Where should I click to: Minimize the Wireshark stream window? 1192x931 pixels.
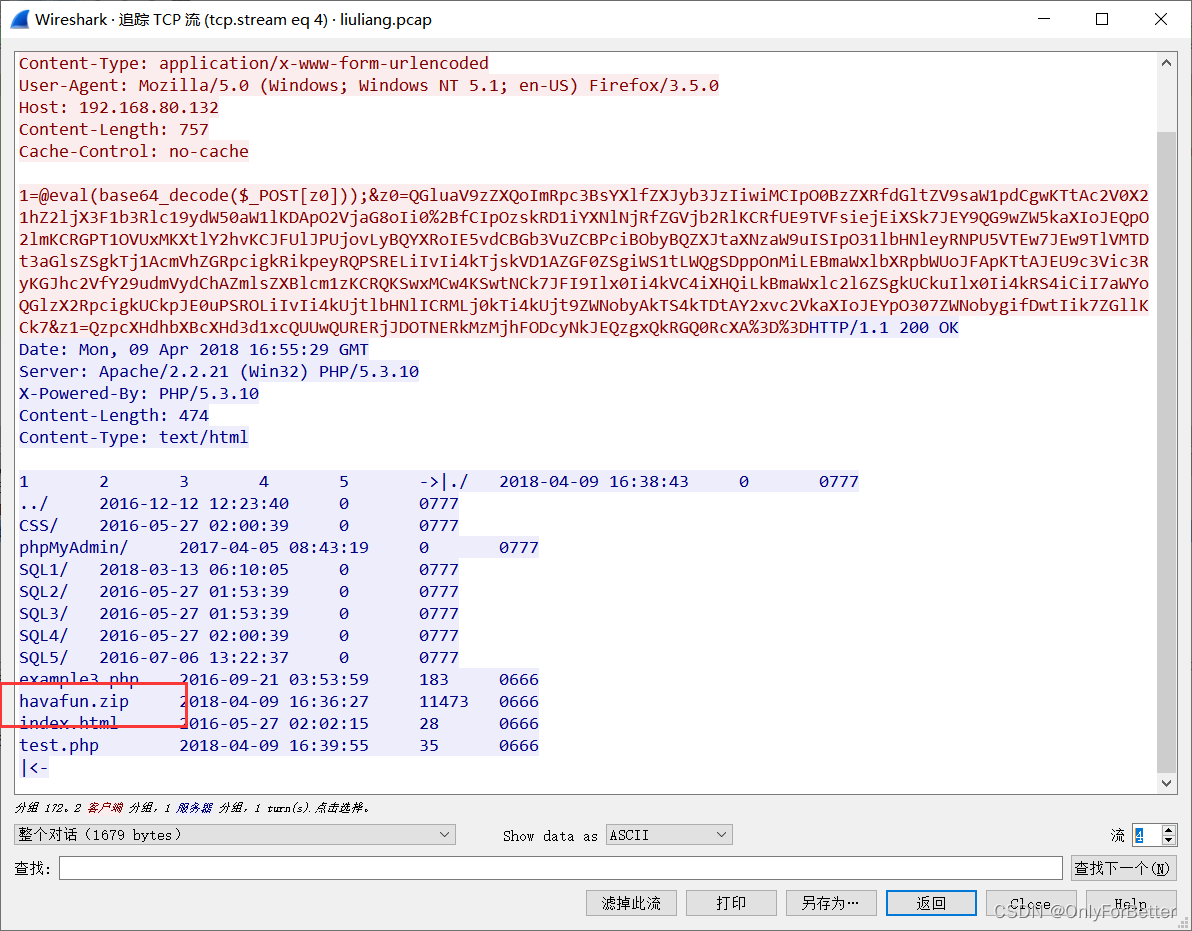click(1043, 20)
